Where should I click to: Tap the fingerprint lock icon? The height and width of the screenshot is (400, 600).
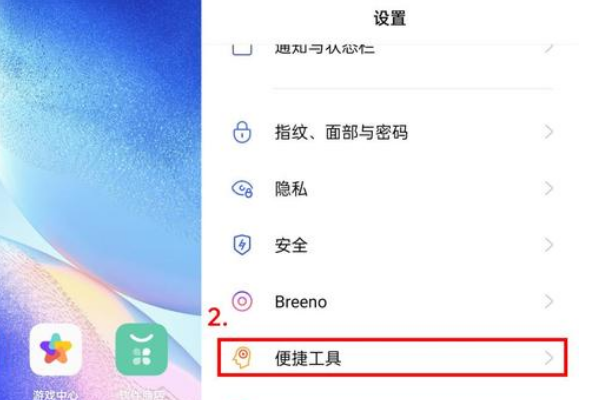pos(242,132)
